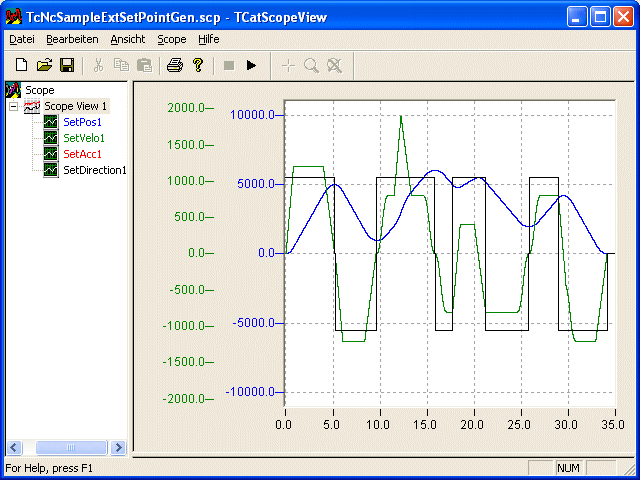Select the blue SetPos1 channel label
The width and height of the screenshot is (640, 480).
(x=82, y=122)
